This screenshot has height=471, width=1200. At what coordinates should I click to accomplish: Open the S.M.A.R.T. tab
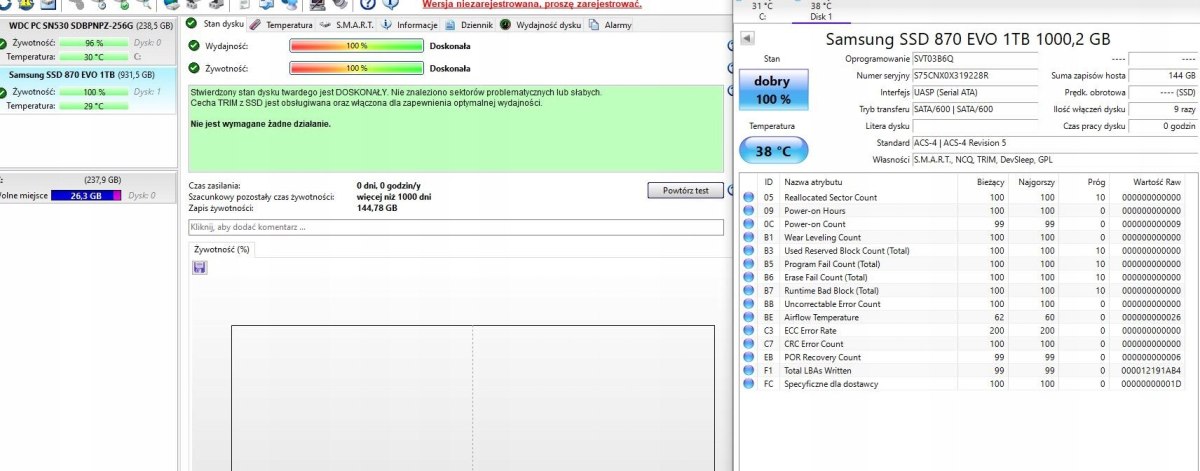[348, 24]
